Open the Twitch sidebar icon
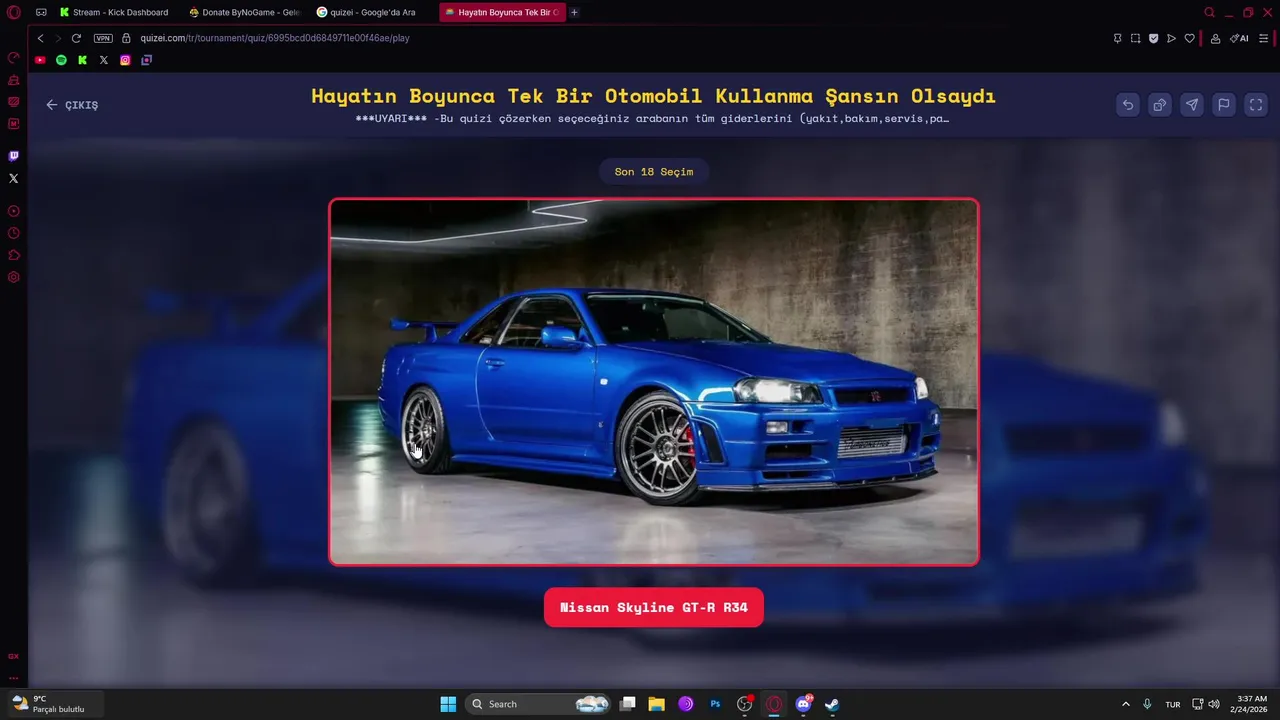 pyautogui.click(x=14, y=156)
